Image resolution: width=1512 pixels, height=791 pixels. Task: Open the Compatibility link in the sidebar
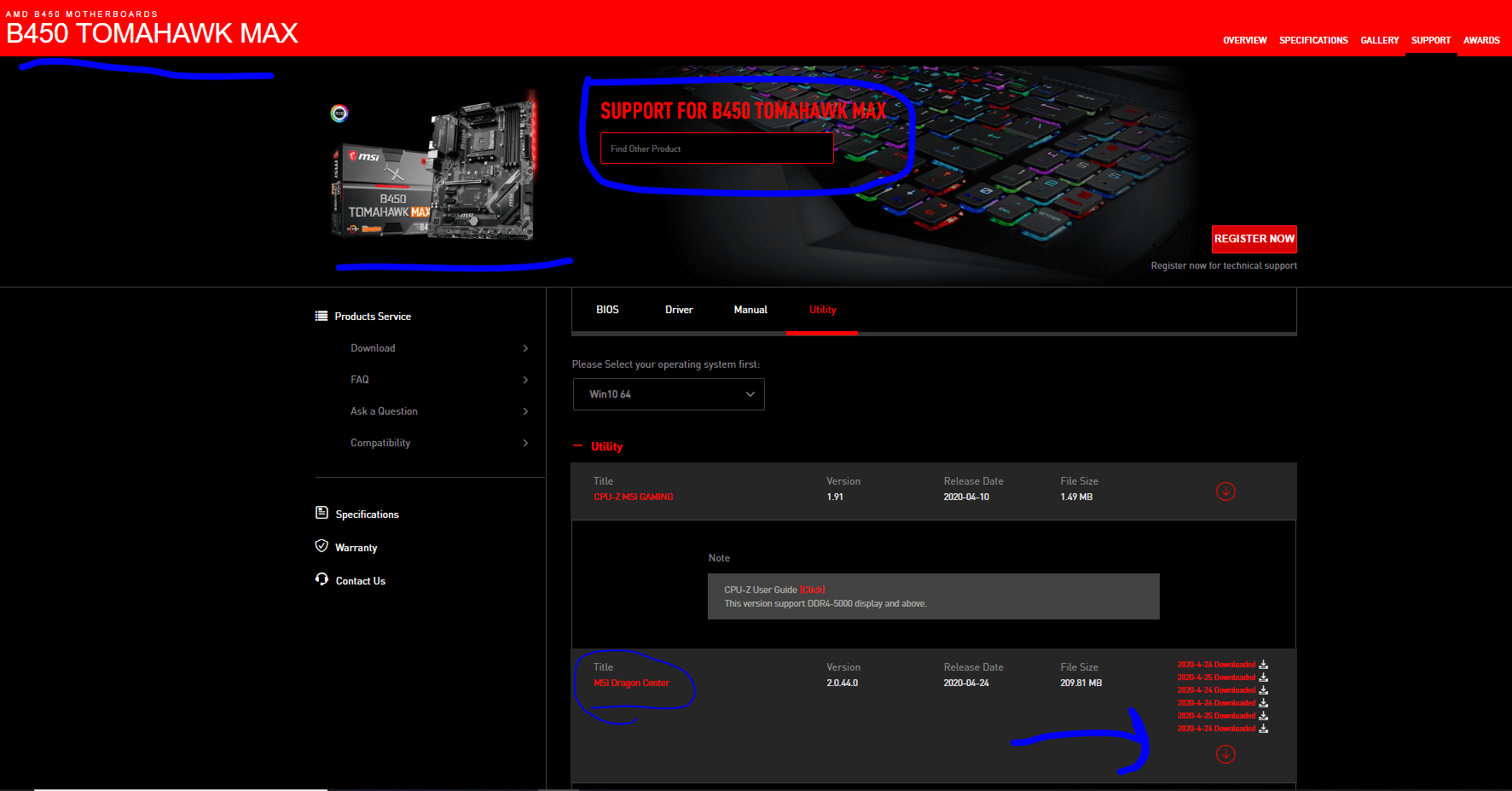pyautogui.click(x=380, y=443)
